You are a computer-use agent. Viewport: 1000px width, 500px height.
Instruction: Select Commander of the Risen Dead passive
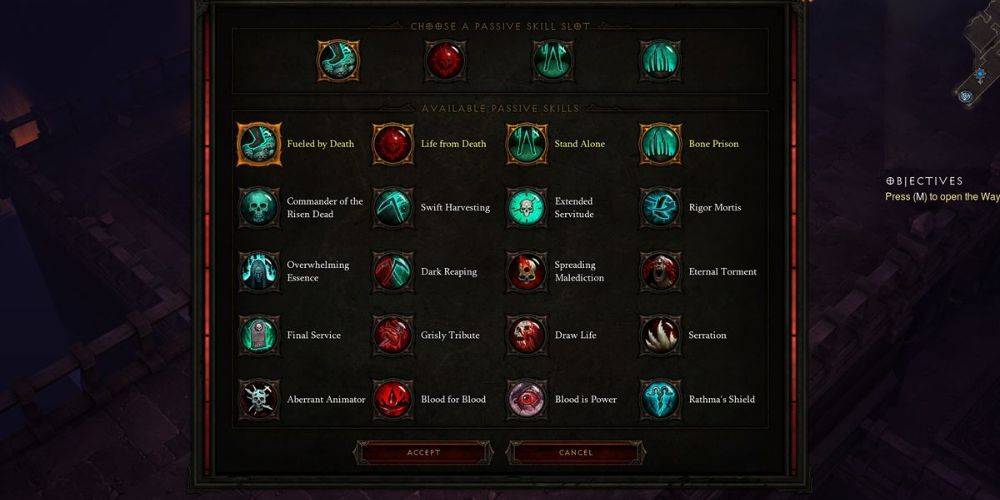[301, 208]
